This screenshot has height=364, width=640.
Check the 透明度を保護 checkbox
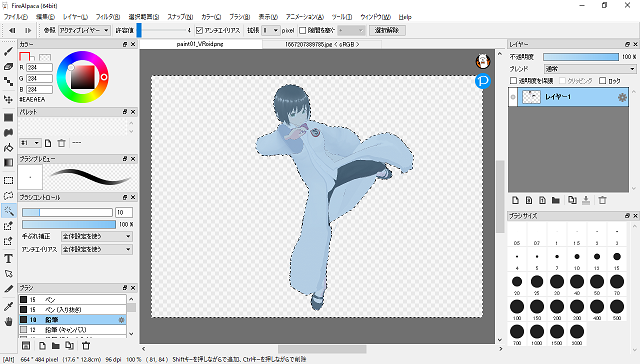click(x=513, y=81)
